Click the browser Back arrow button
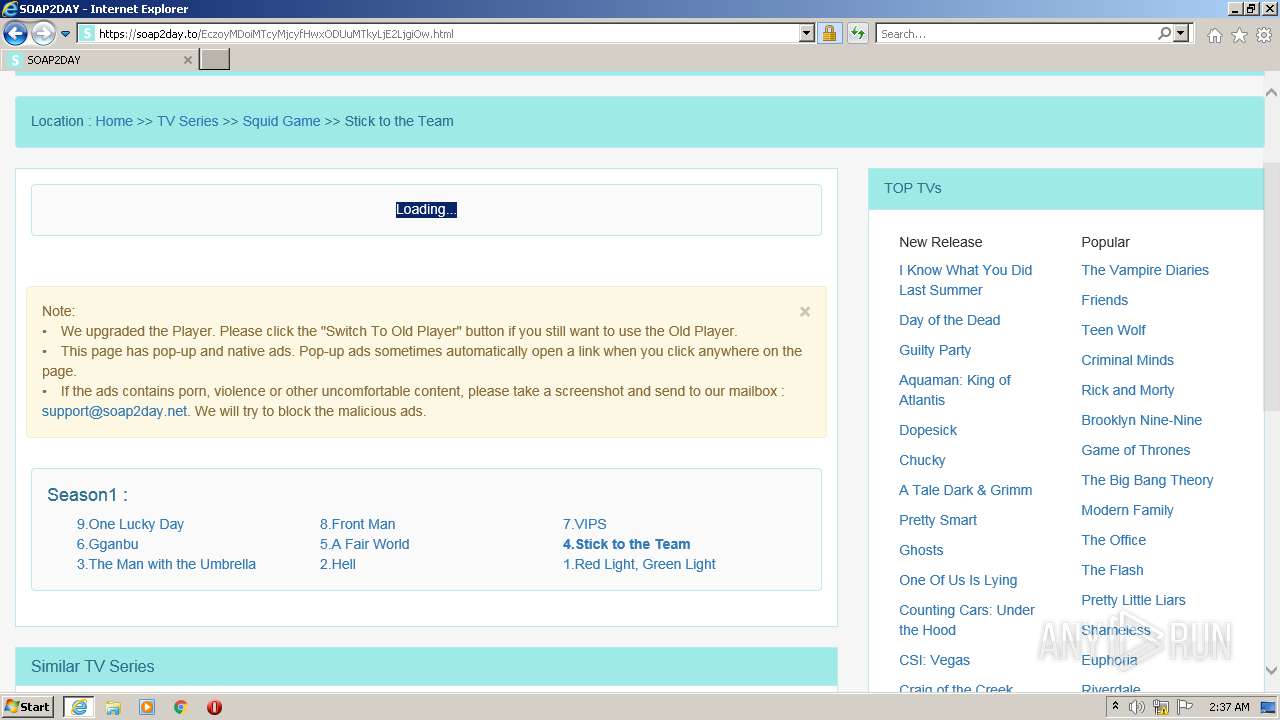This screenshot has height=720, width=1280. click(x=15, y=34)
